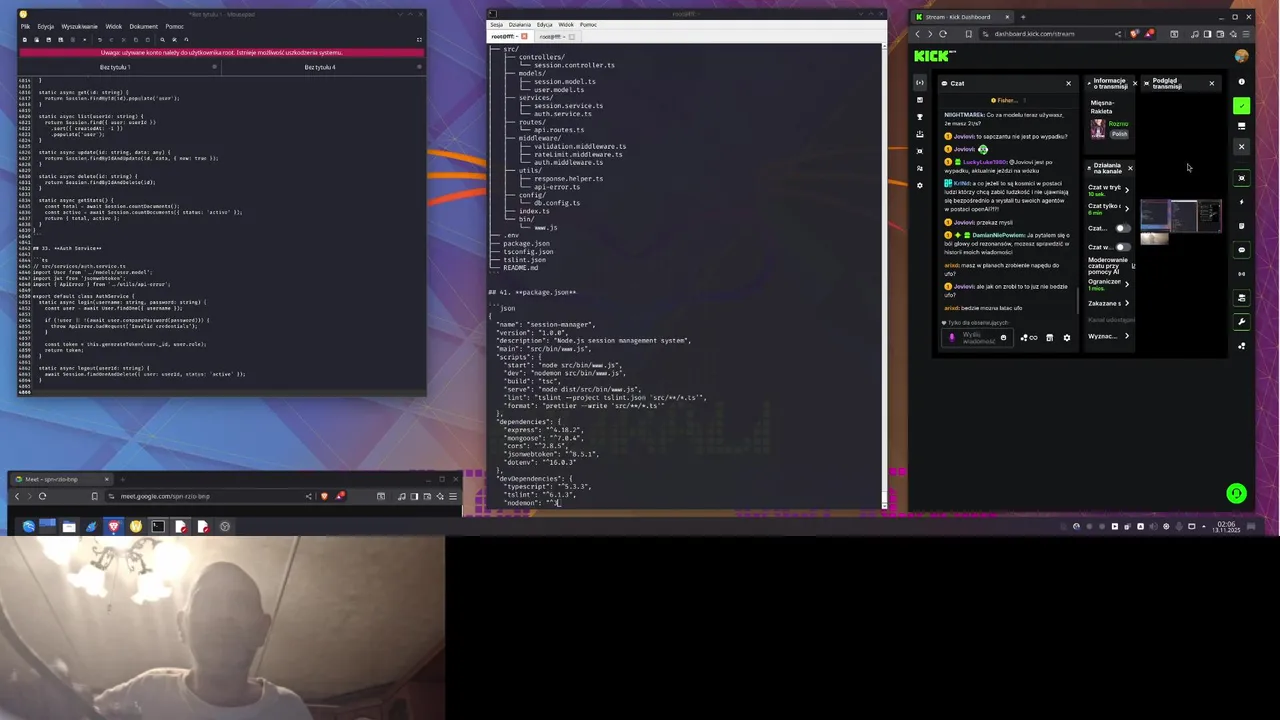Click dashboard.kick.com address bar
This screenshot has height=720, width=1280.
pos(1034,34)
